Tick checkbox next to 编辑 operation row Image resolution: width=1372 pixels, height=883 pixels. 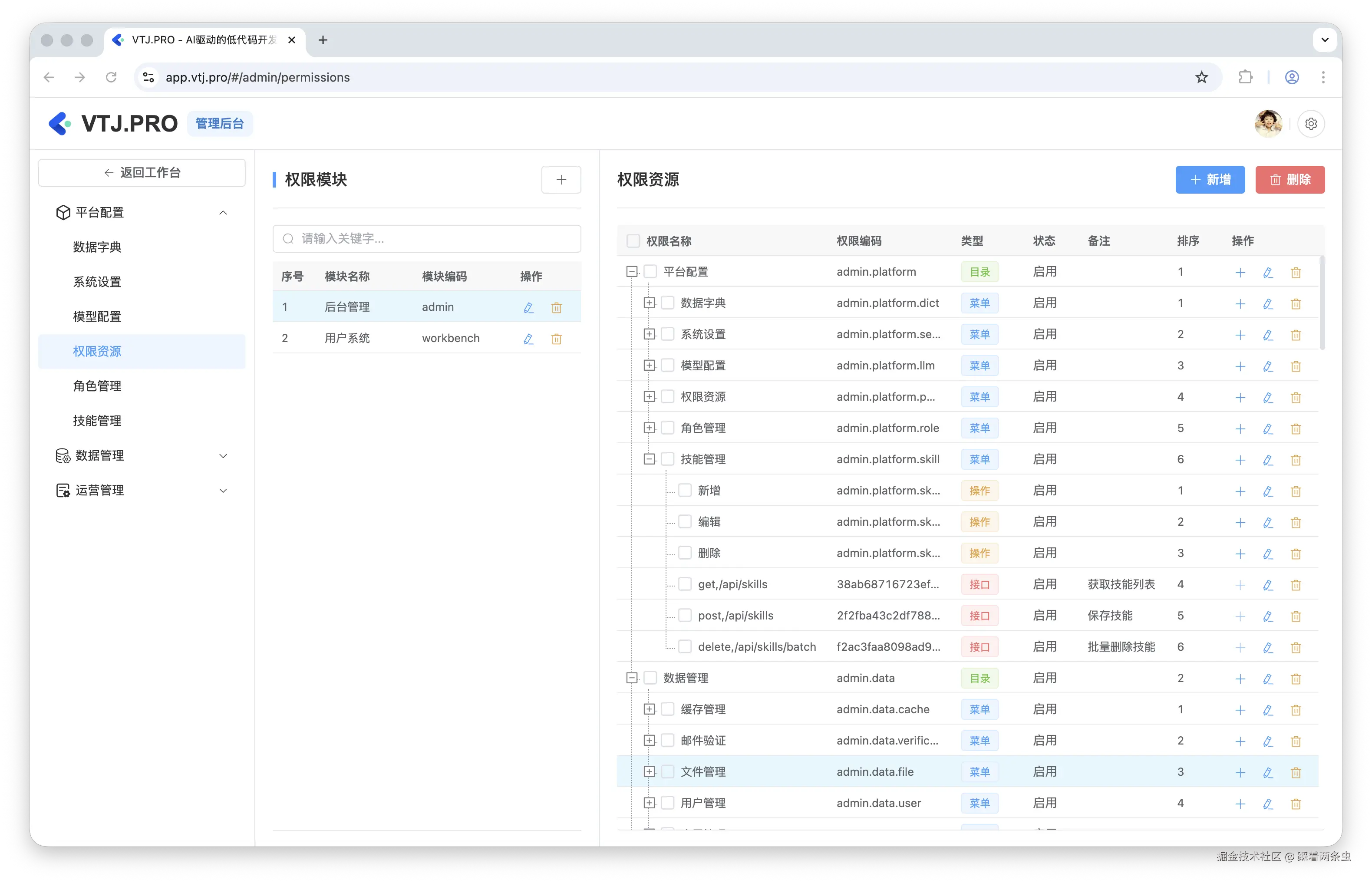pos(685,522)
